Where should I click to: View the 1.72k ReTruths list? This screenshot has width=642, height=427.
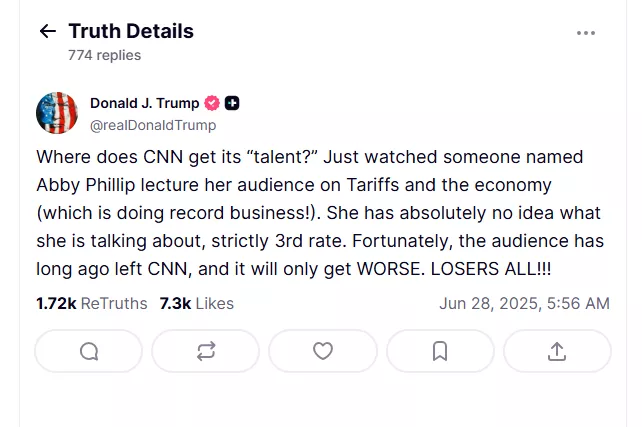[92, 303]
